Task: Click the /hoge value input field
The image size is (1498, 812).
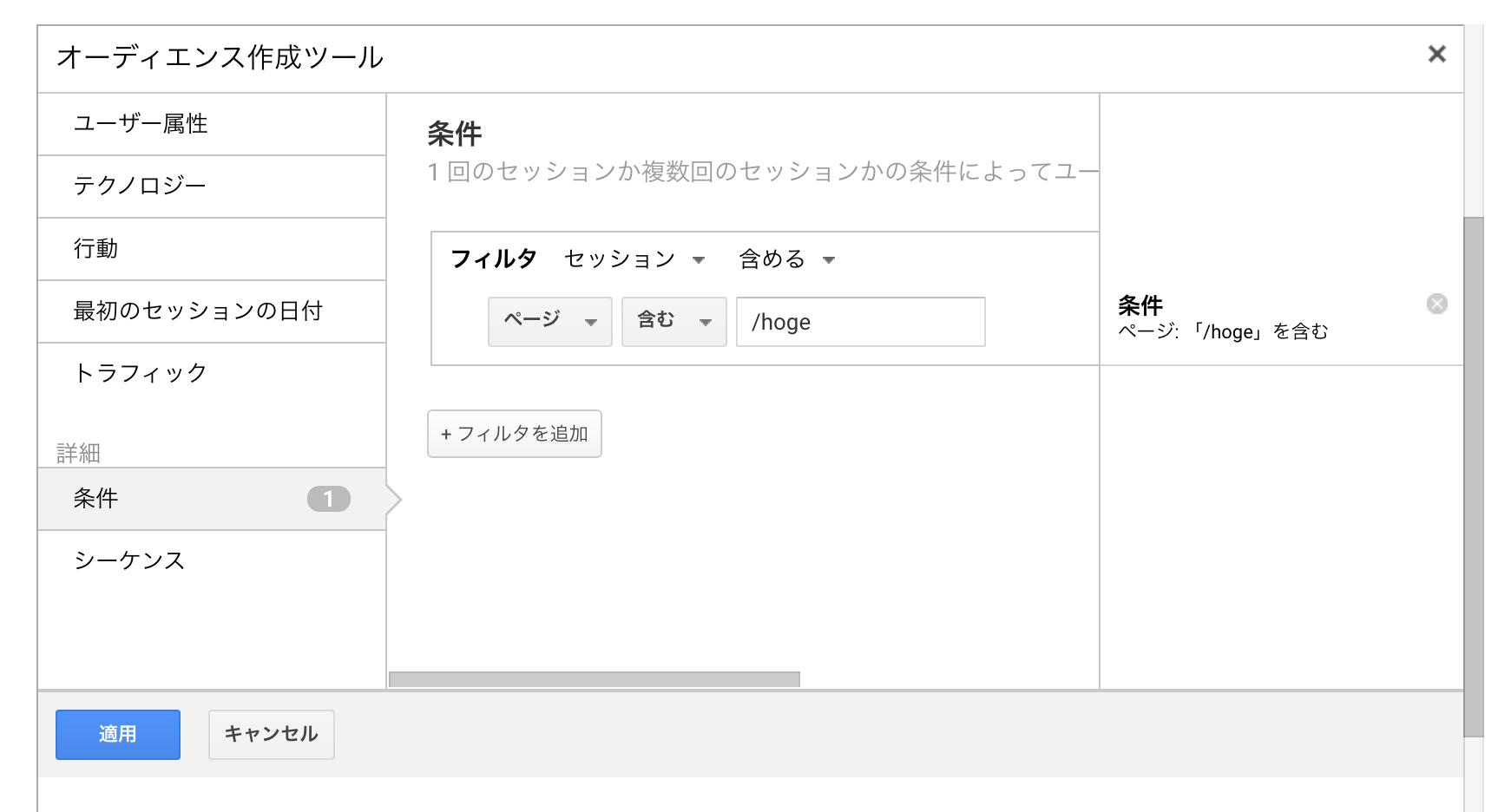Action: pyautogui.click(x=859, y=322)
